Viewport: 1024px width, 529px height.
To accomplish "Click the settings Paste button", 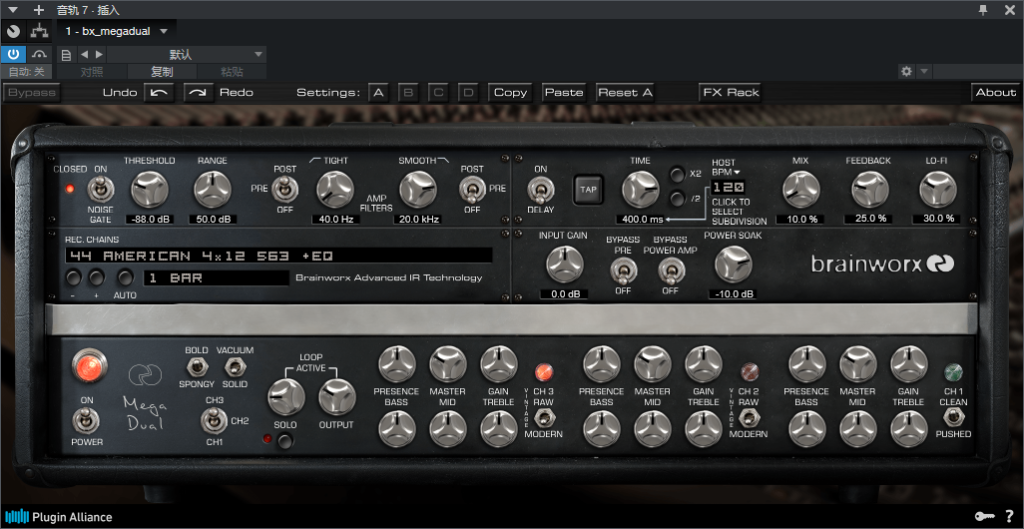I will coord(564,92).
